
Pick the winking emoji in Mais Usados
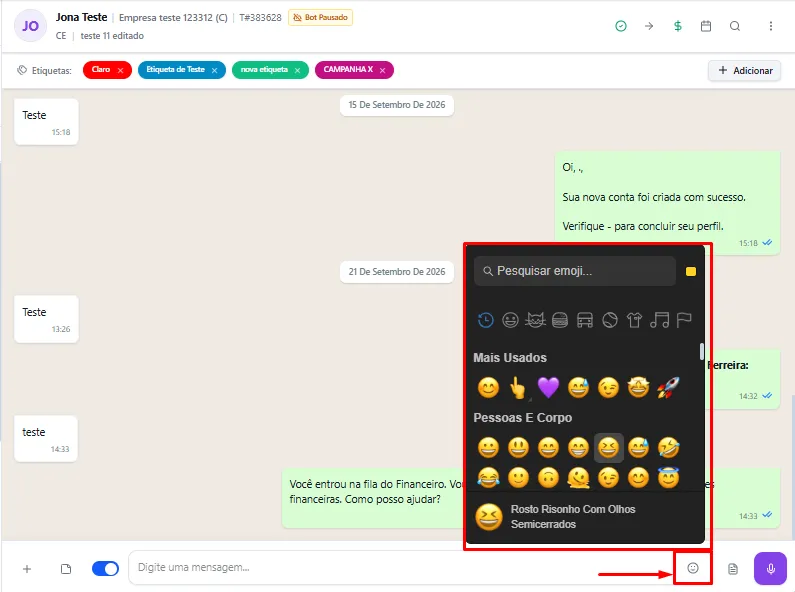608,388
